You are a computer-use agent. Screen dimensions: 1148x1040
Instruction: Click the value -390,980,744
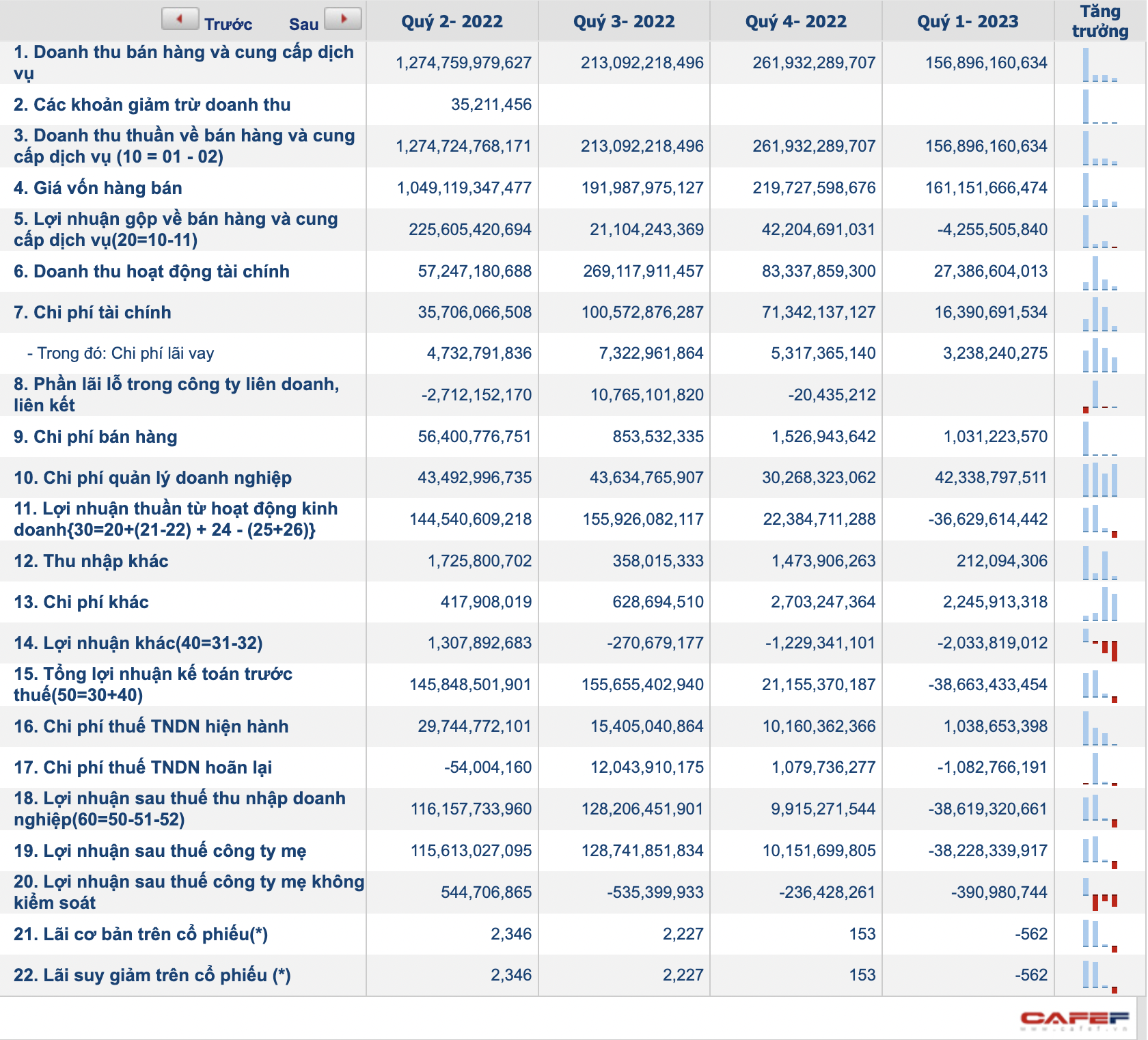point(999,892)
